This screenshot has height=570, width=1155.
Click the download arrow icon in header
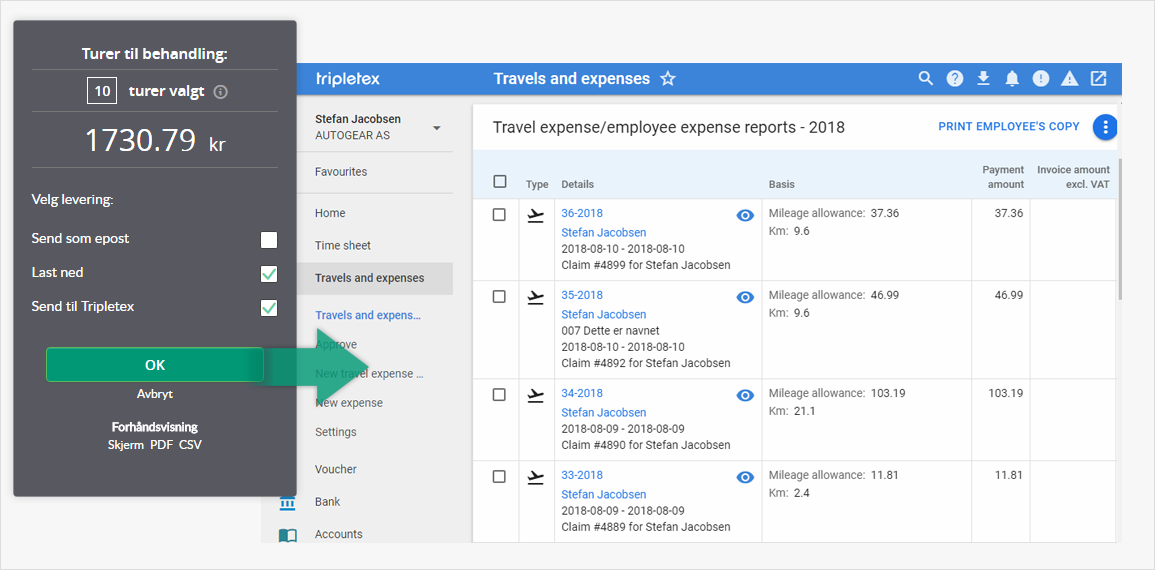[983, 79]
